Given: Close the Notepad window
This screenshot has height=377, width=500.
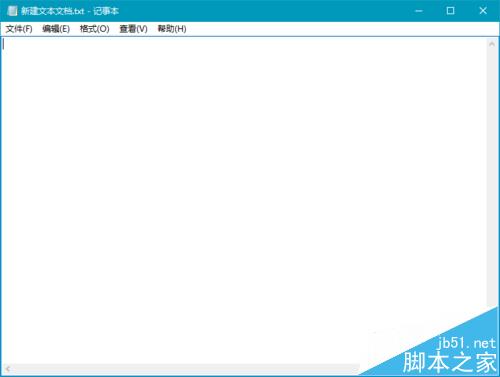Looking at the screenshot, I should point(483,11).
